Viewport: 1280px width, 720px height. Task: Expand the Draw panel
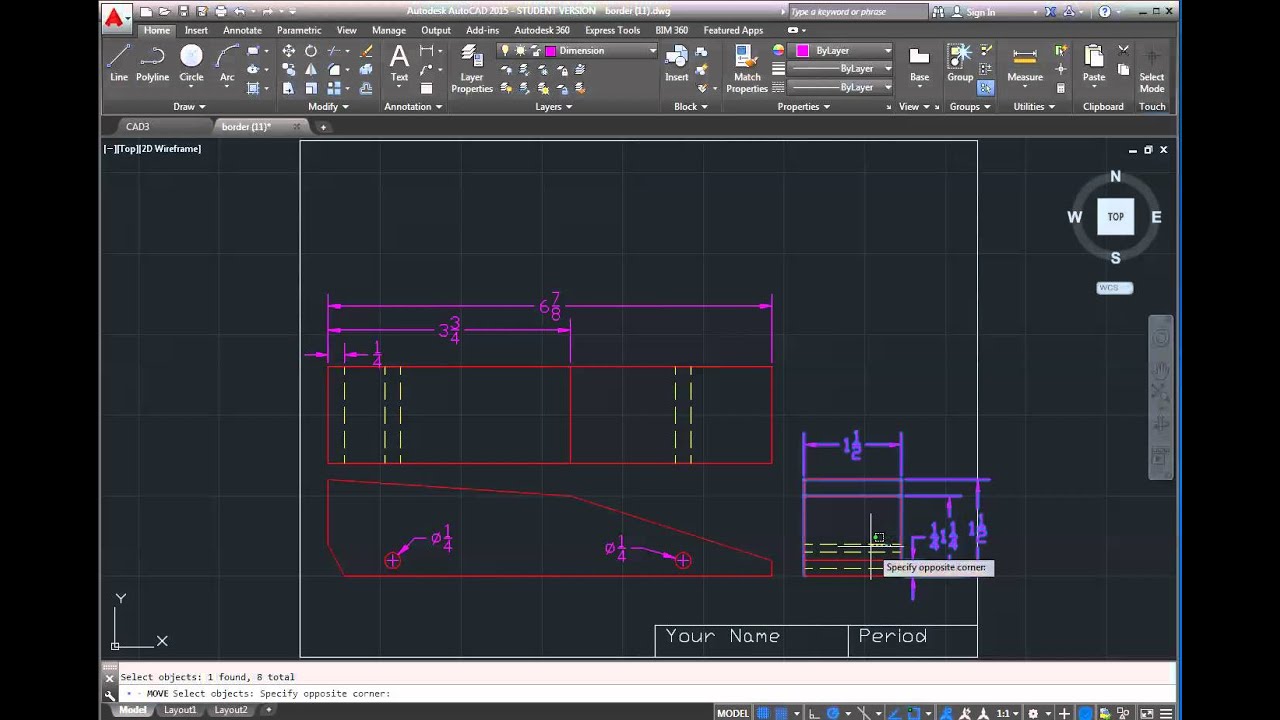coord(189,107)
